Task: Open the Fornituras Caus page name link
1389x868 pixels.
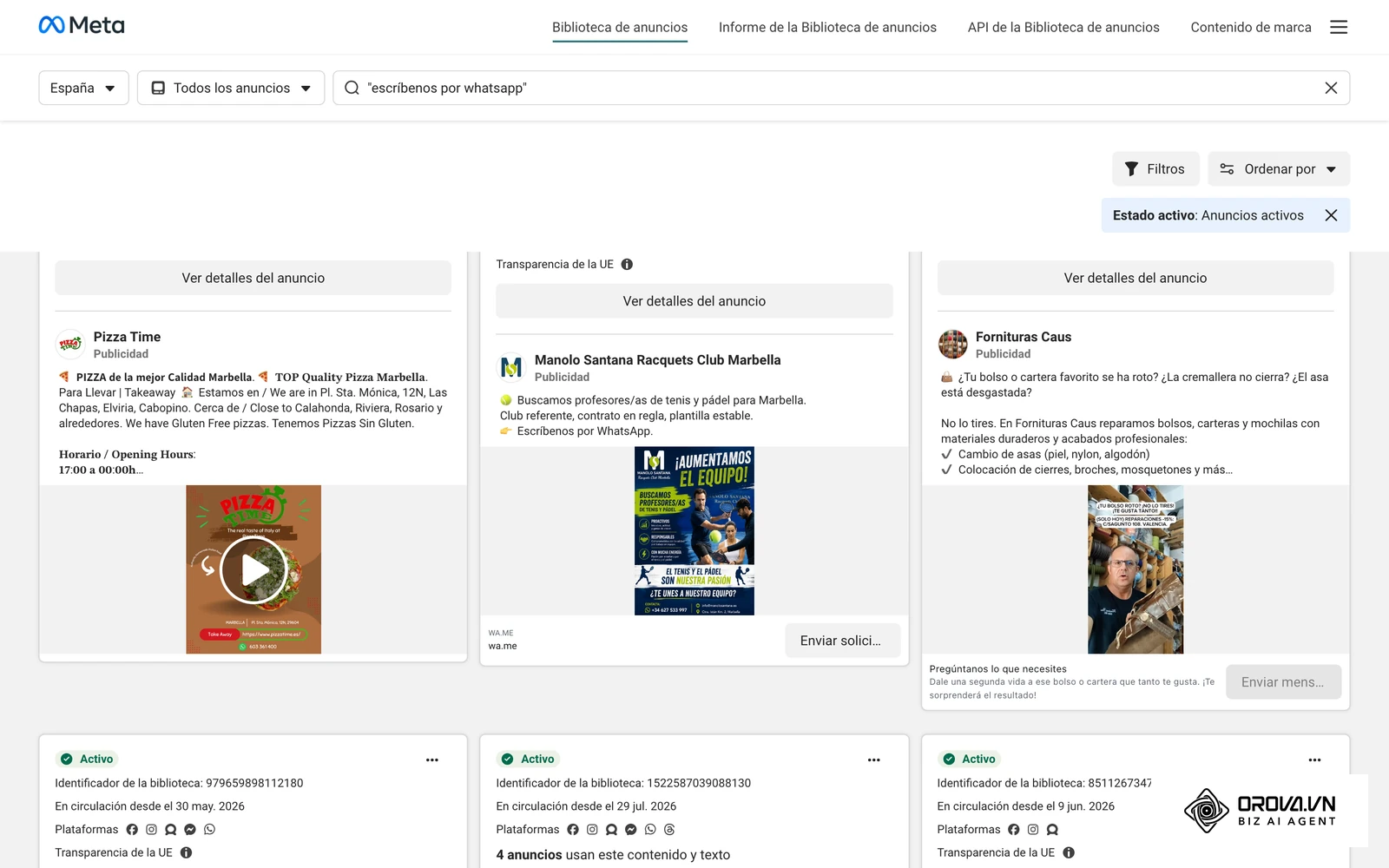Action: [1024, 337]
